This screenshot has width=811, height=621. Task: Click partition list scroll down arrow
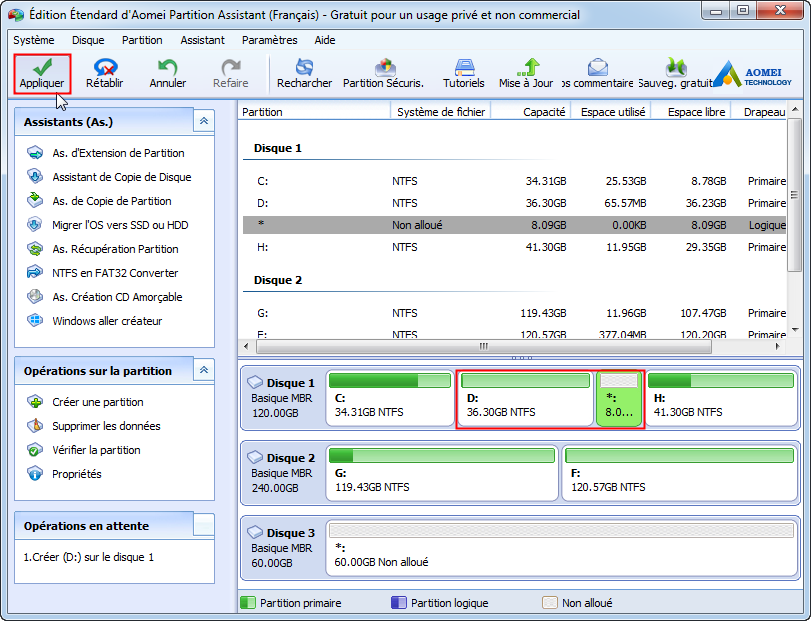[795, 329]
